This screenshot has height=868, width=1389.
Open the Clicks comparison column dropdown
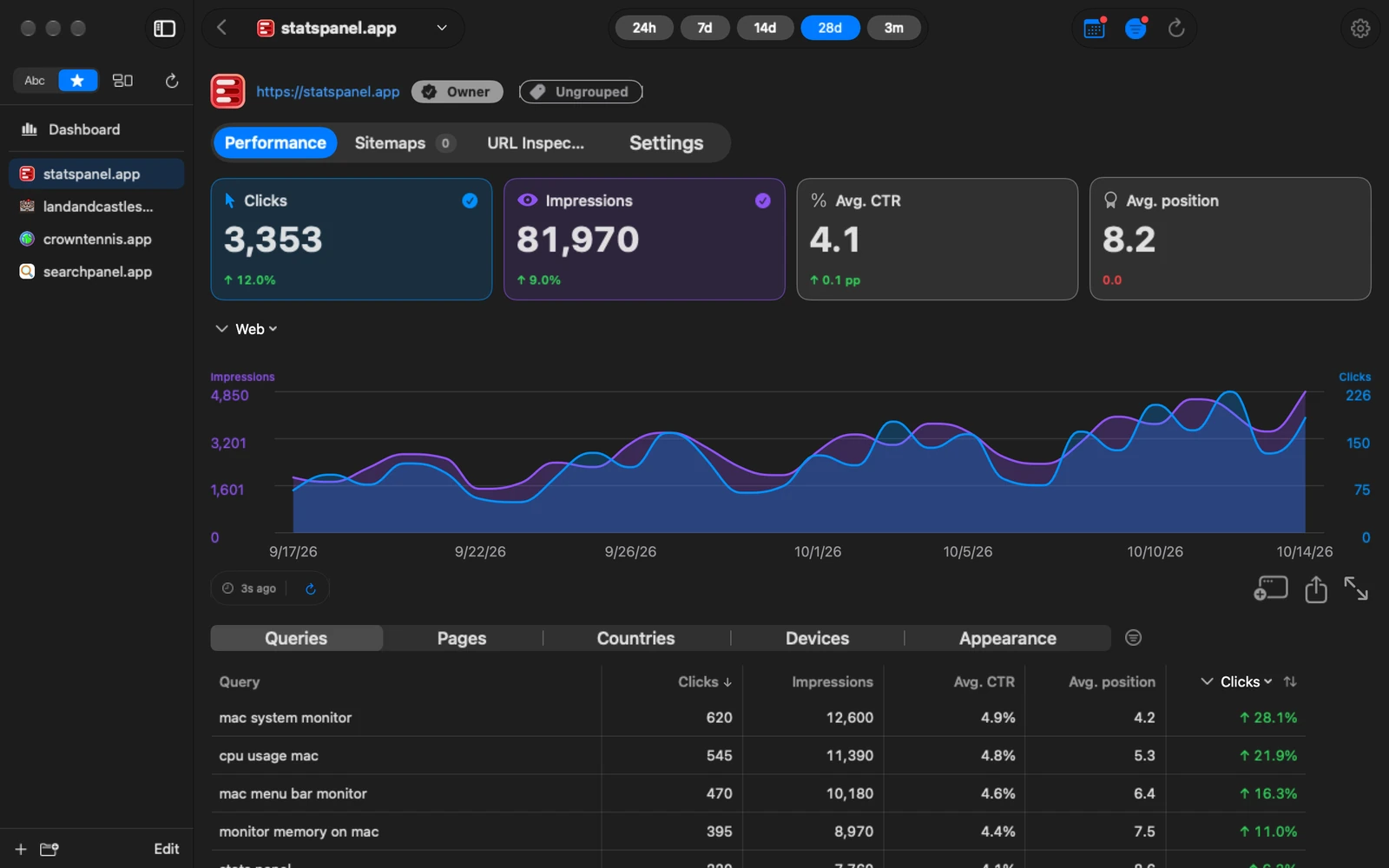pyautogui.click(x=1246, y=682)
